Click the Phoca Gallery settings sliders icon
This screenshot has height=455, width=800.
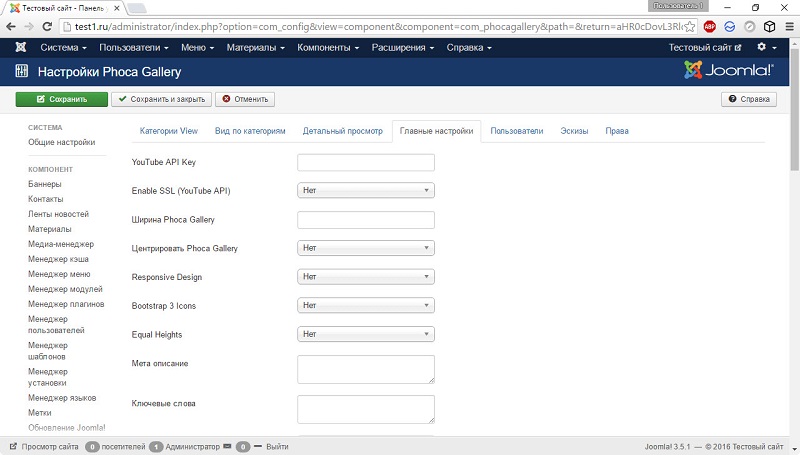click(21, 71)
